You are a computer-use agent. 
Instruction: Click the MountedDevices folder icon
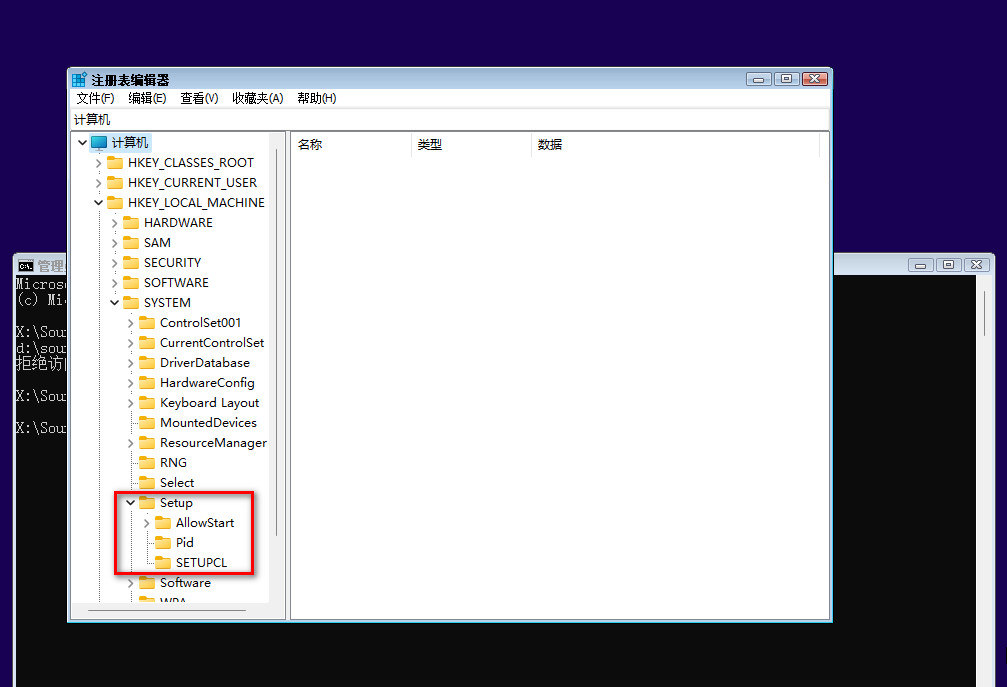147,422
